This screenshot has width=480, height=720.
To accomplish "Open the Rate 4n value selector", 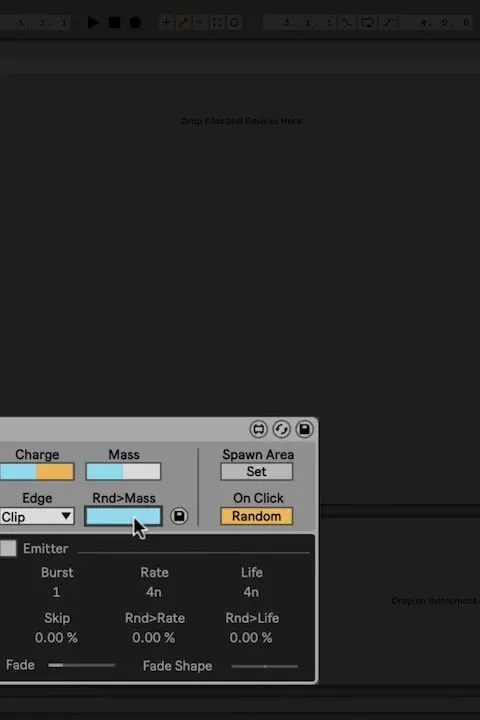I will coord(154,592).
